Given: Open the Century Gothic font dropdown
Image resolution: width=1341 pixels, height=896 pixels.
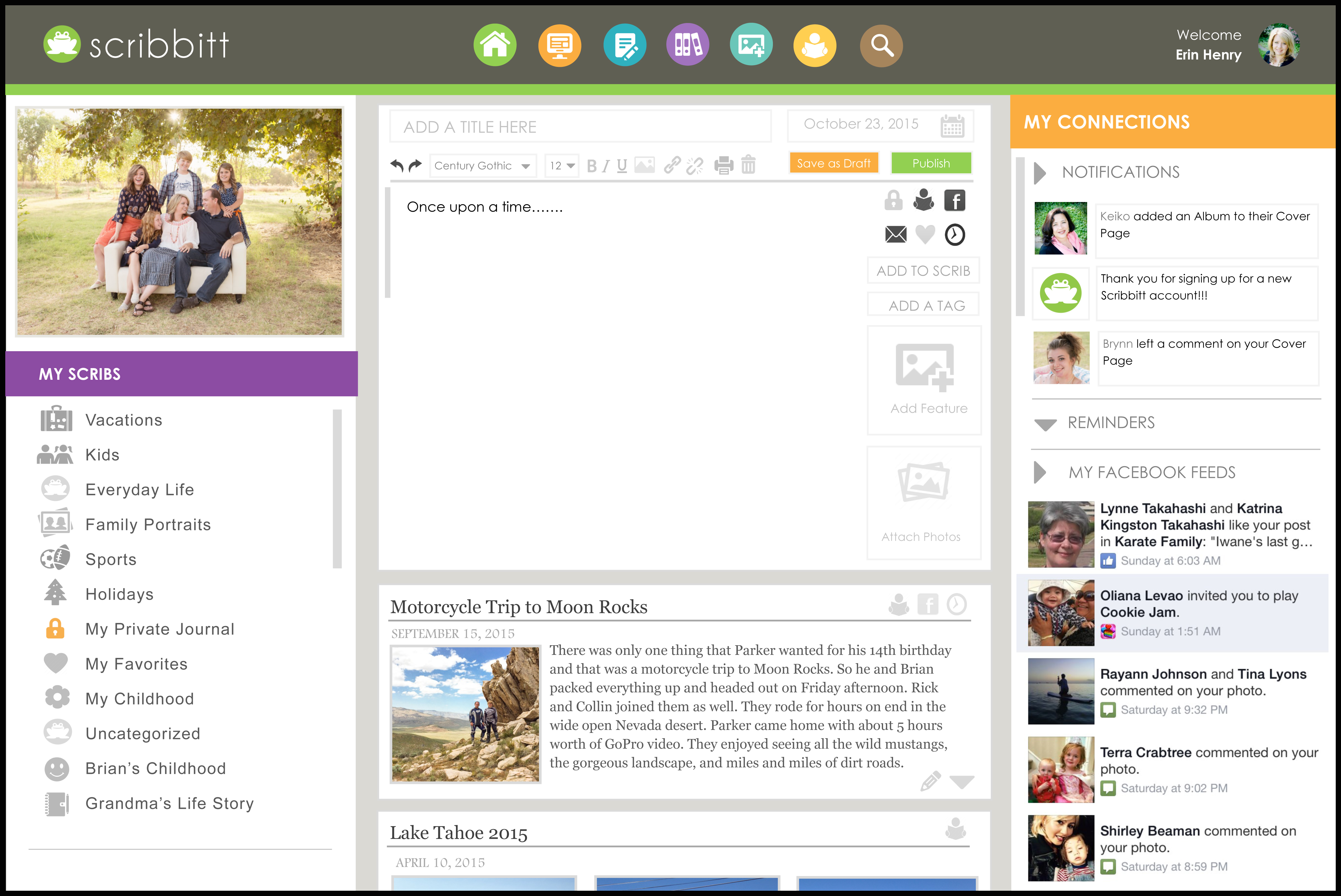Looking at the screenshot, I should coord(482,166).
